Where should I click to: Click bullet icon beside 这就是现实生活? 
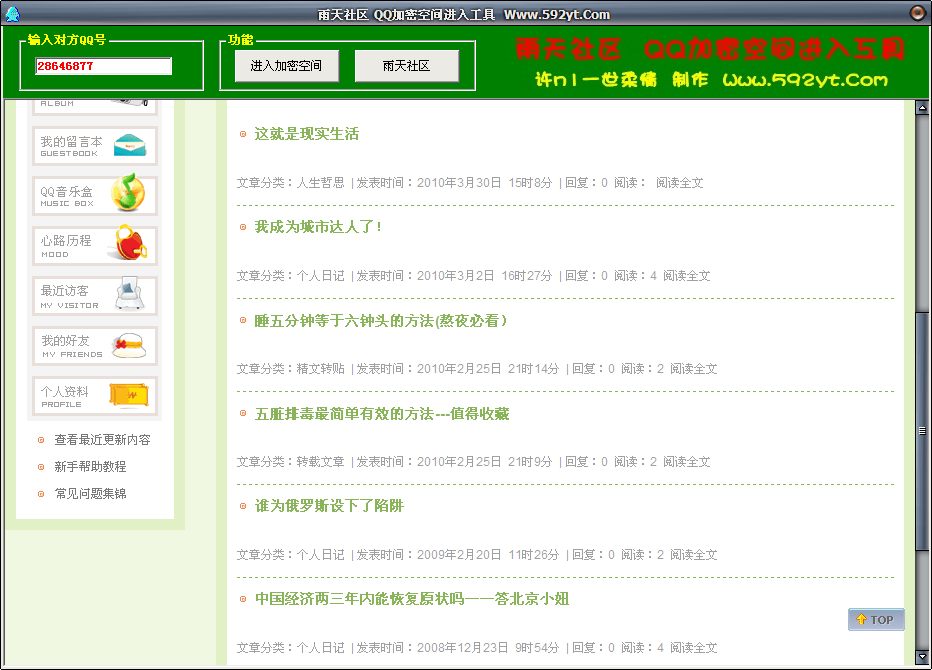pyautogui.click(x=243, y=134)
